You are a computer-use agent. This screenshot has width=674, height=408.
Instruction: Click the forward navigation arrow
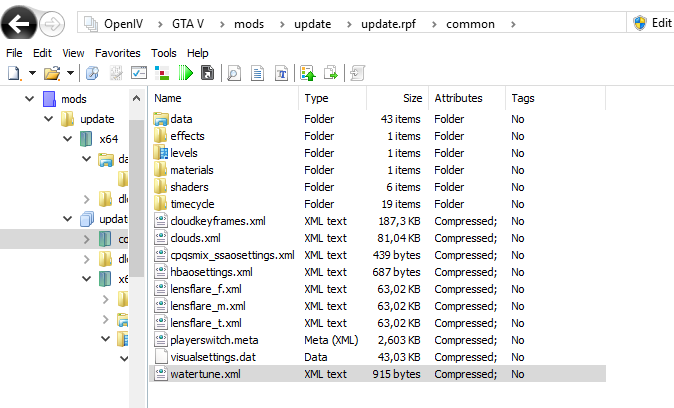tap(52, 24)
